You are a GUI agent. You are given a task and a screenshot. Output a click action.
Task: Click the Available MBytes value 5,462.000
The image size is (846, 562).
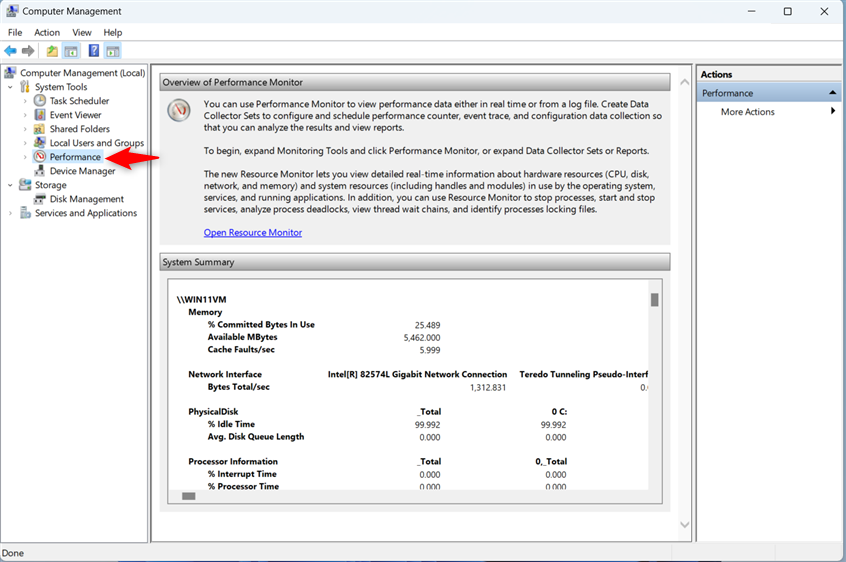click(x=422, y=338)
